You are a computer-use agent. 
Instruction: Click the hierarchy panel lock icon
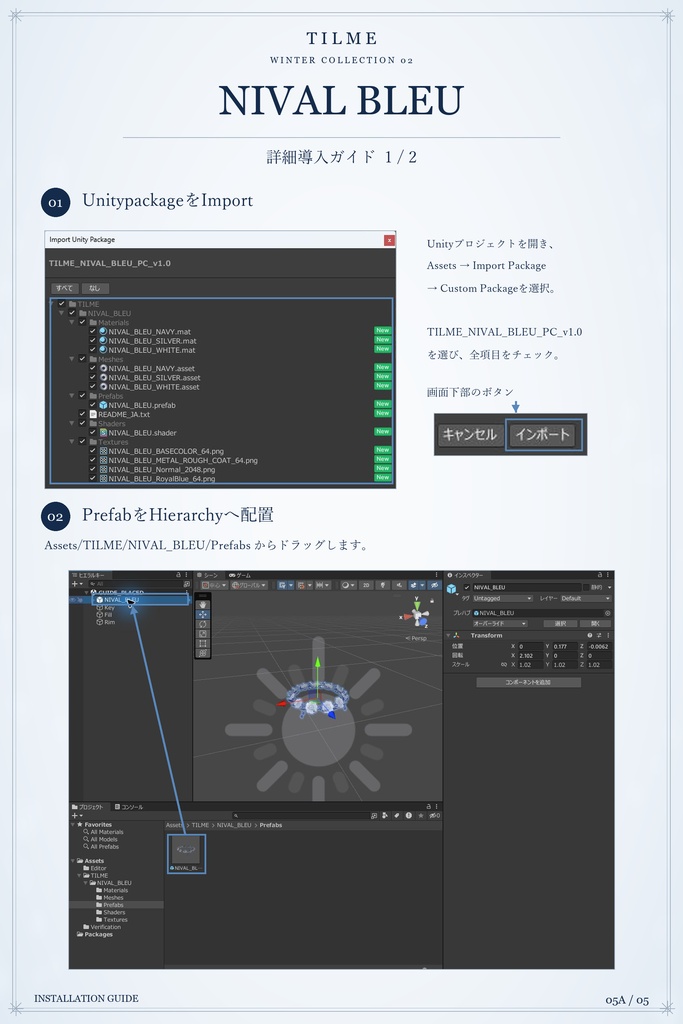pos(178,575)
